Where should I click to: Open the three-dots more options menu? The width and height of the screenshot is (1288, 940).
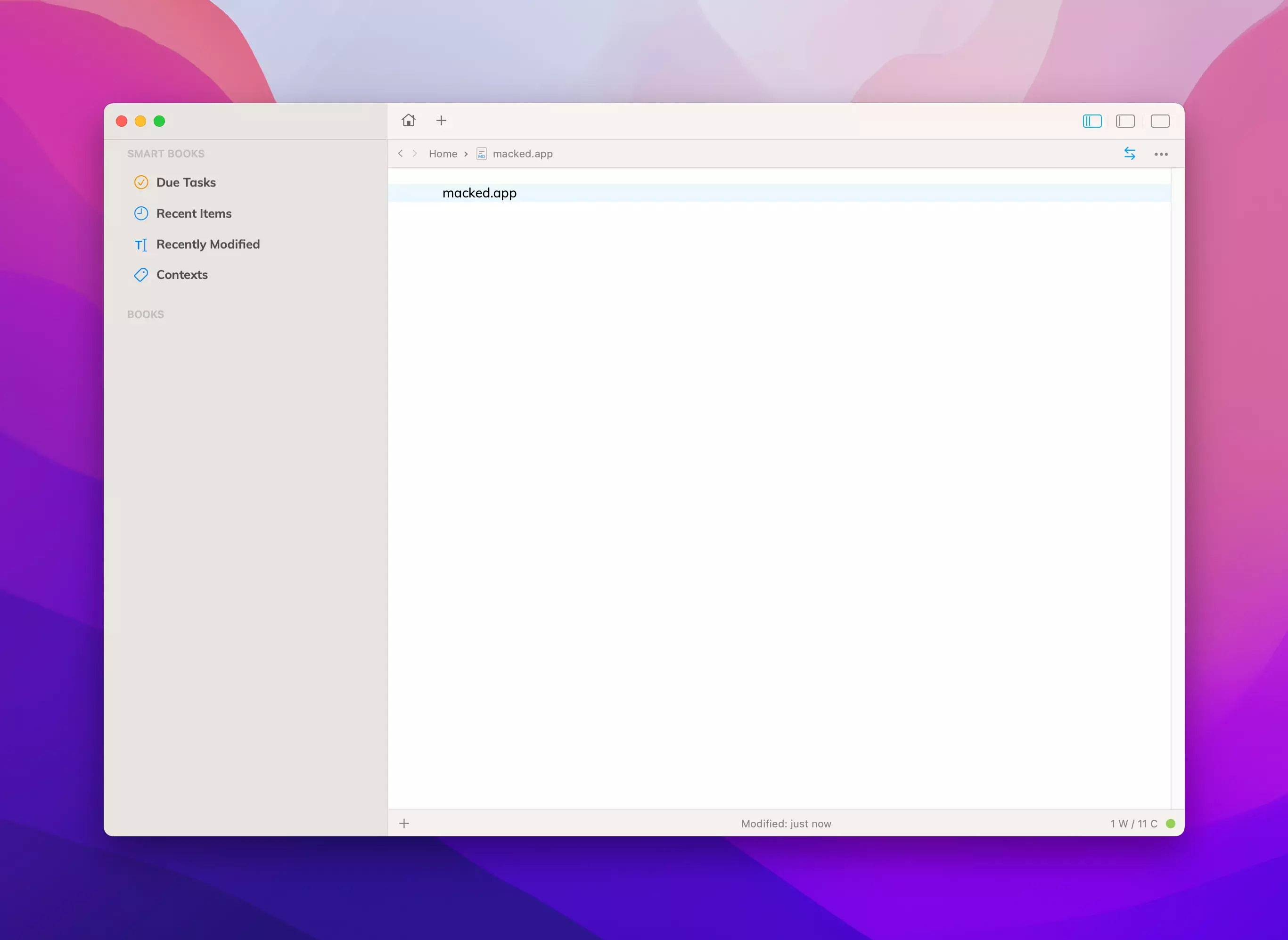[x=1160, y=154]
